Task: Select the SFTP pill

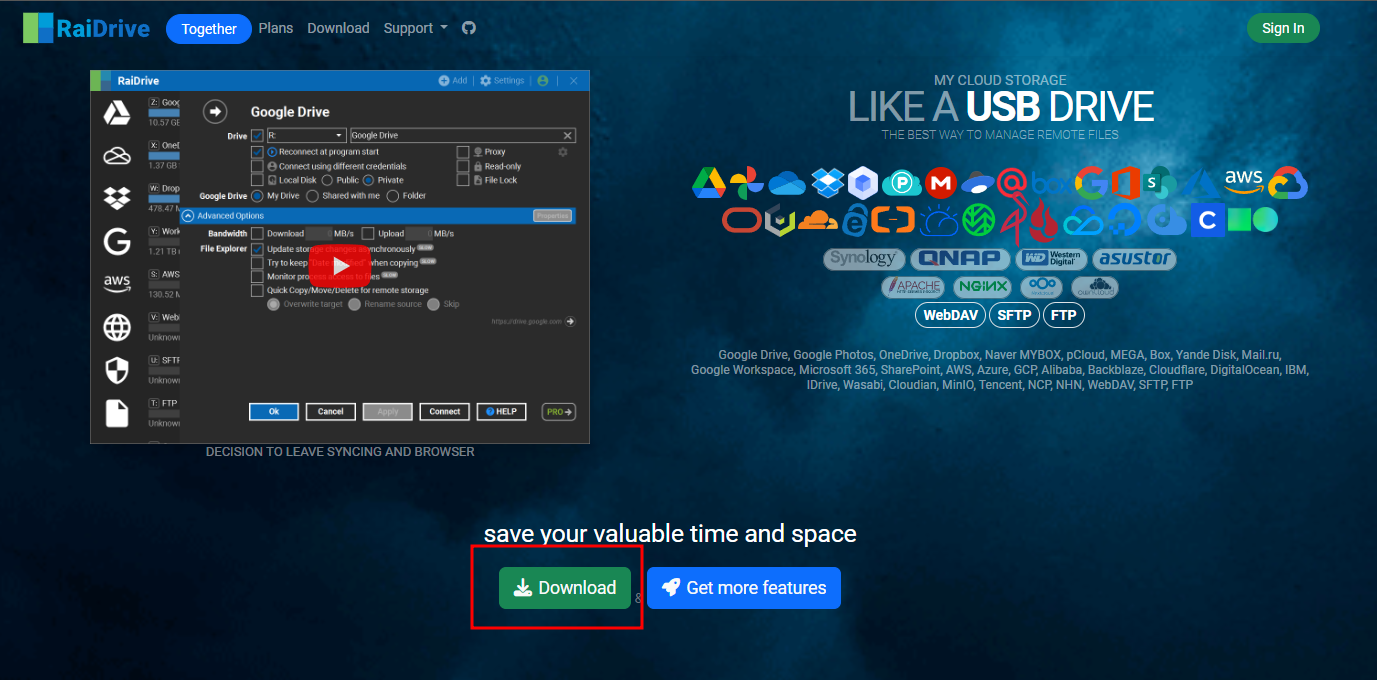Action: (x=1013, y=315)
